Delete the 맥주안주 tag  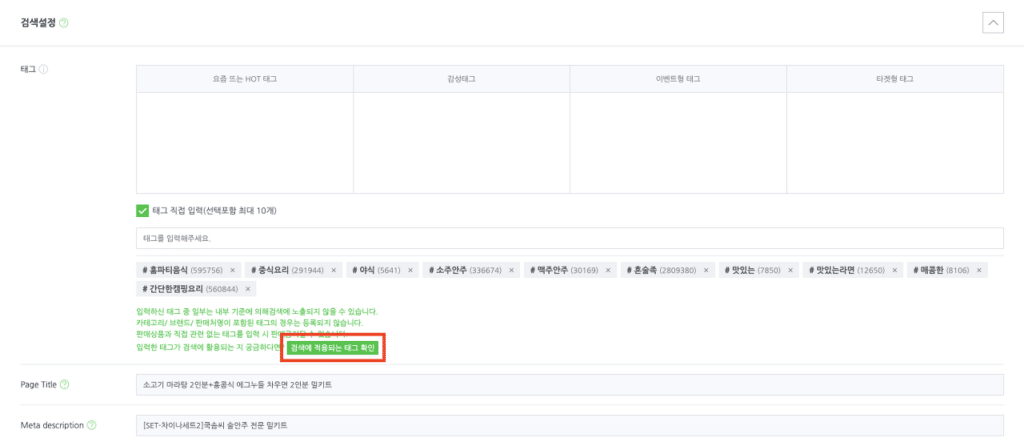pos(609,270)
